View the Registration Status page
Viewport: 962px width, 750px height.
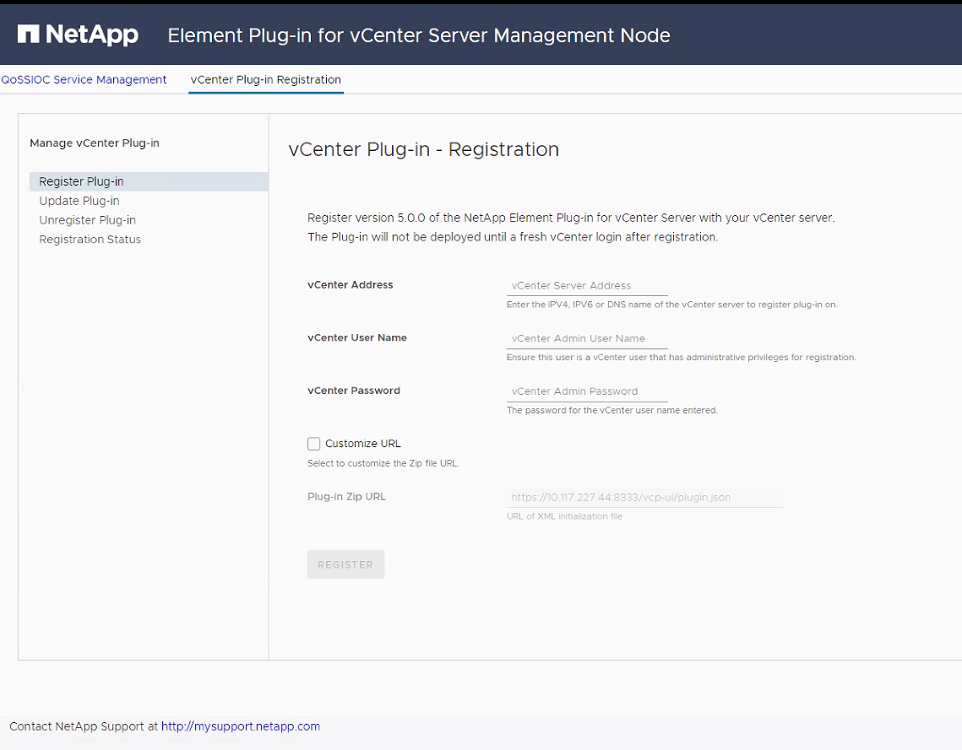(x=90, y=239)
